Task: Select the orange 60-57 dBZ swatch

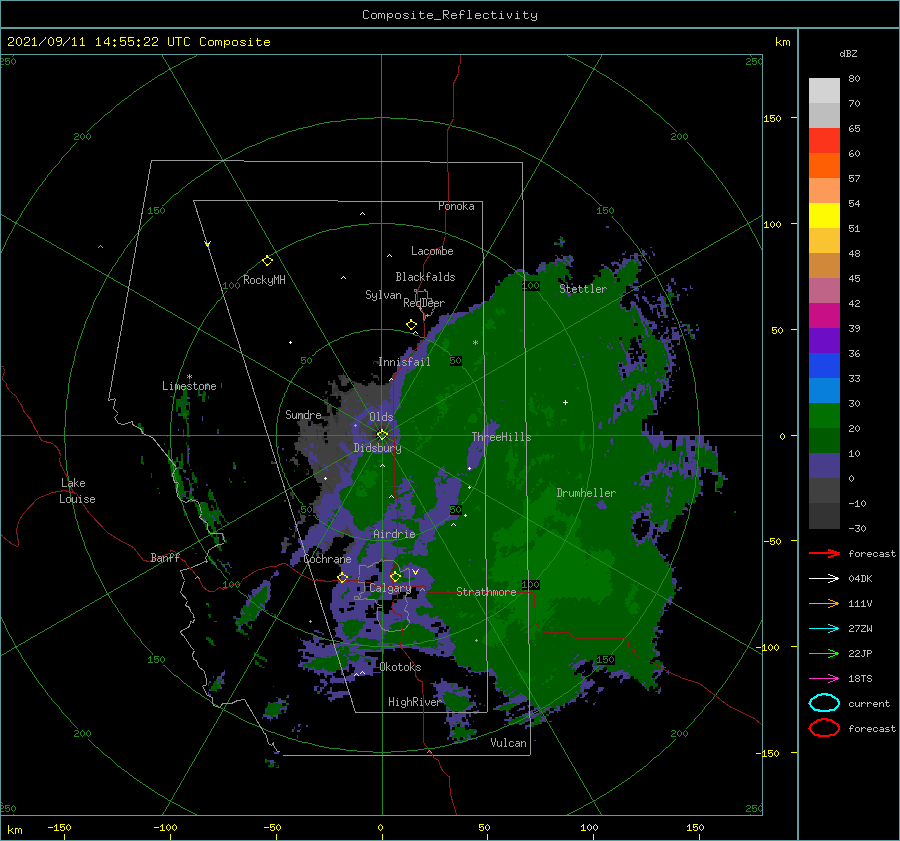Action: click(824, 166)
